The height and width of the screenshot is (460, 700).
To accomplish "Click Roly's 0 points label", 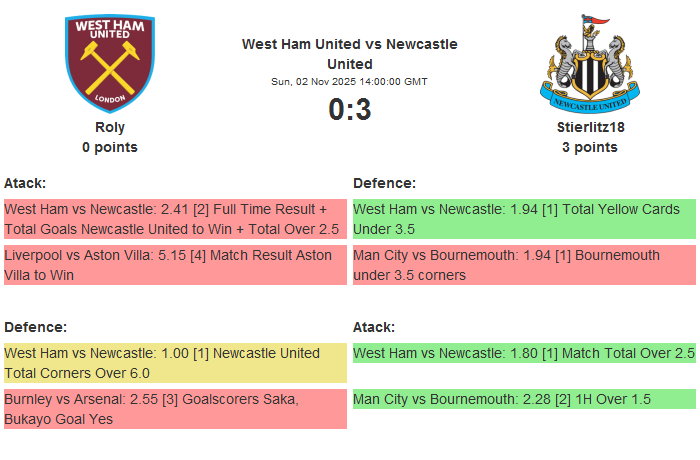I will click(110, 147).
